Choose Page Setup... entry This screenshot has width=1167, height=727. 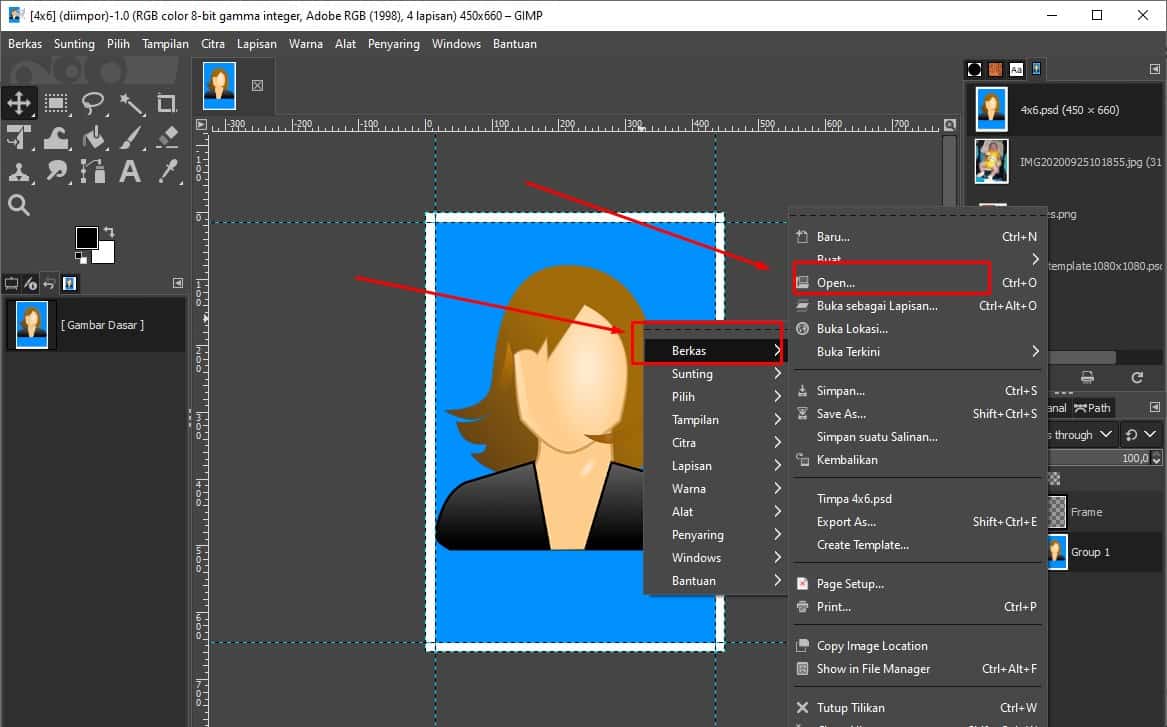click(x=917, y=584)
